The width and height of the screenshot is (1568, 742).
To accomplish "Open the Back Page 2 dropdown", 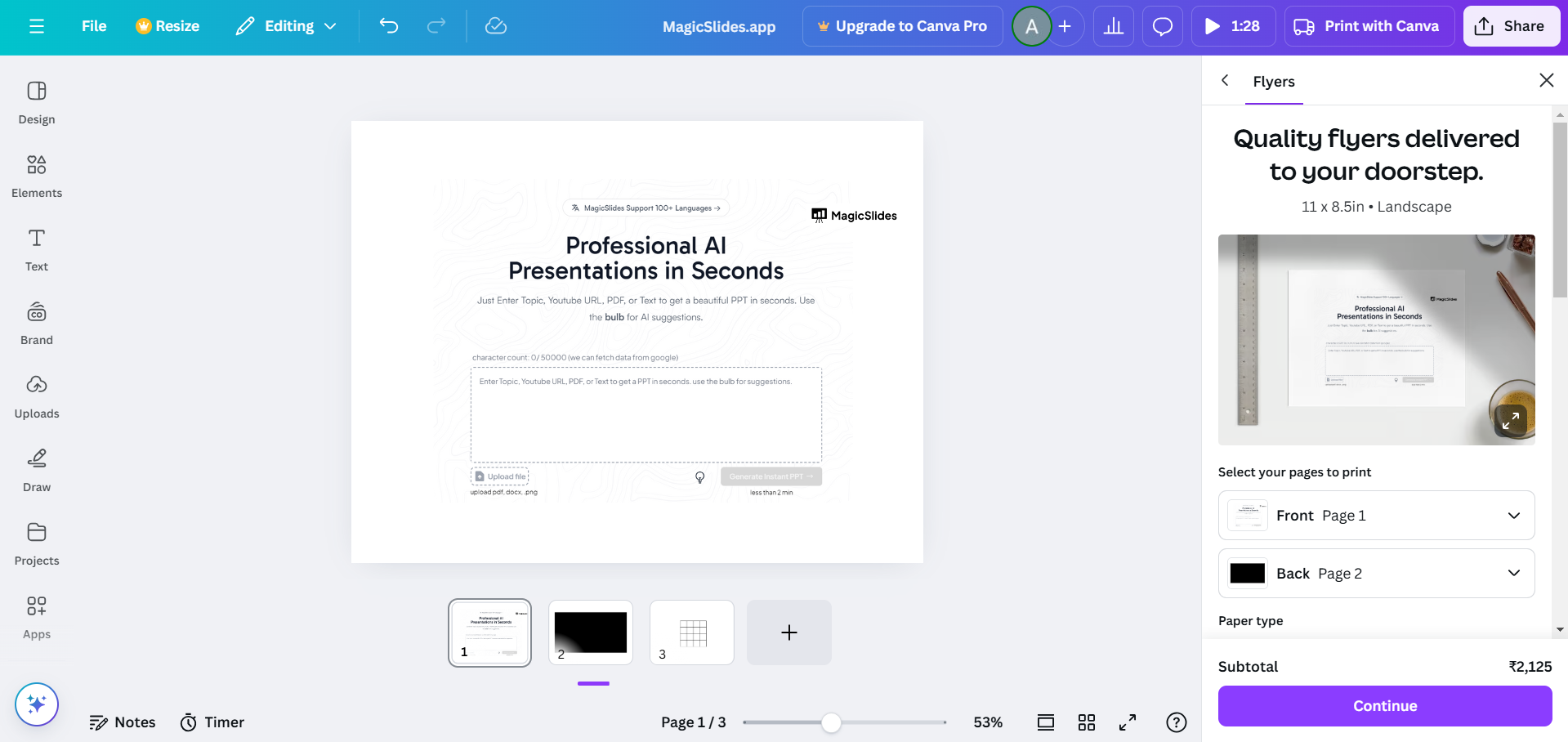I will (x=1377, y=574).
